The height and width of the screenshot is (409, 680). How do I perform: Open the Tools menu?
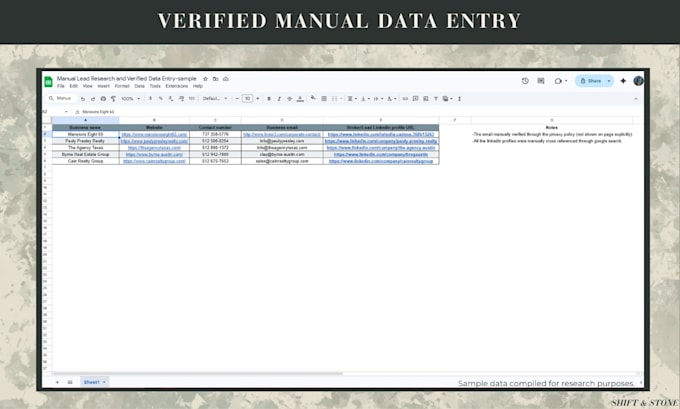pos(155,86)
